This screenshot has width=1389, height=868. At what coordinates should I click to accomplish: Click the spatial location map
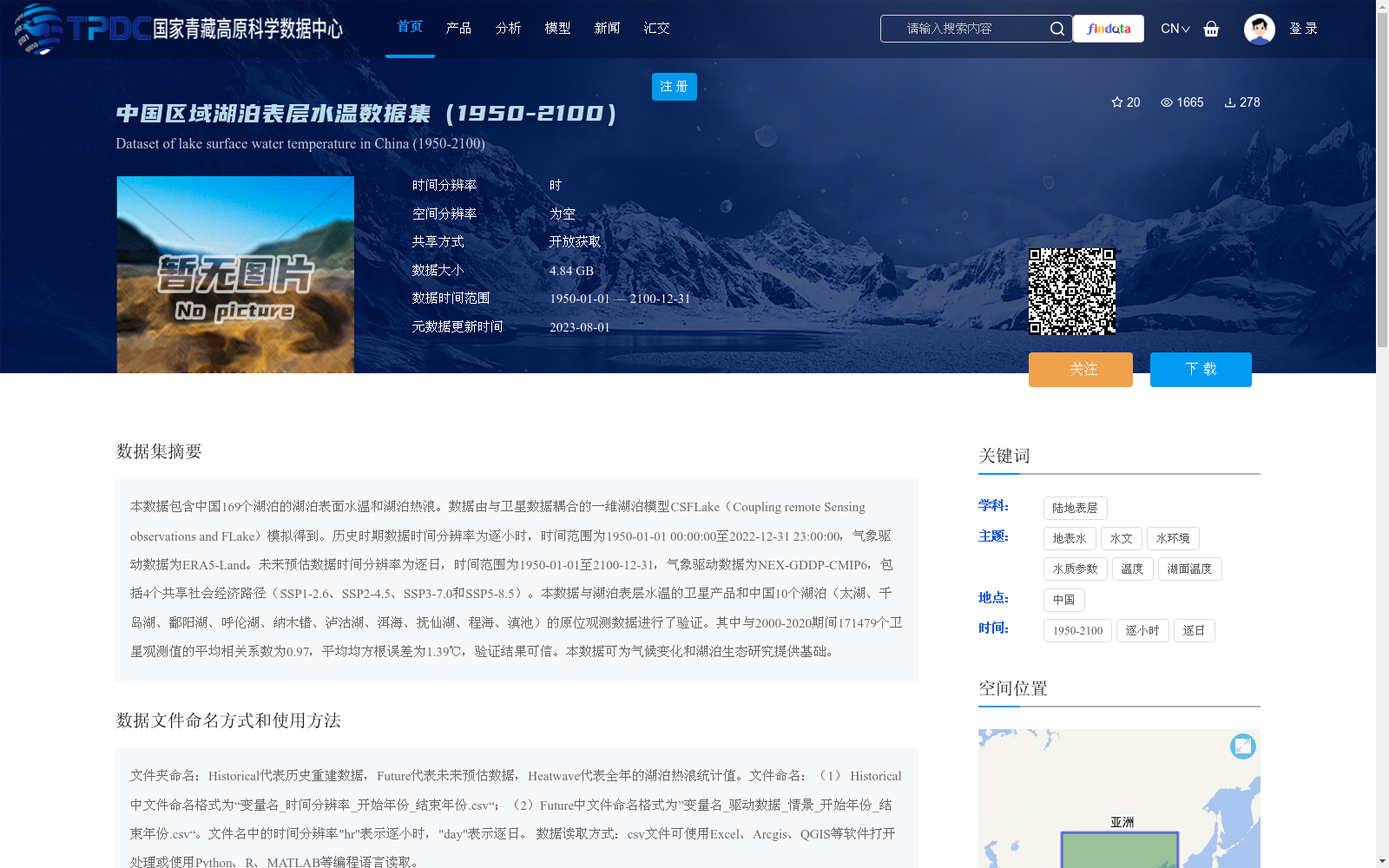[x=1119, y=799]
